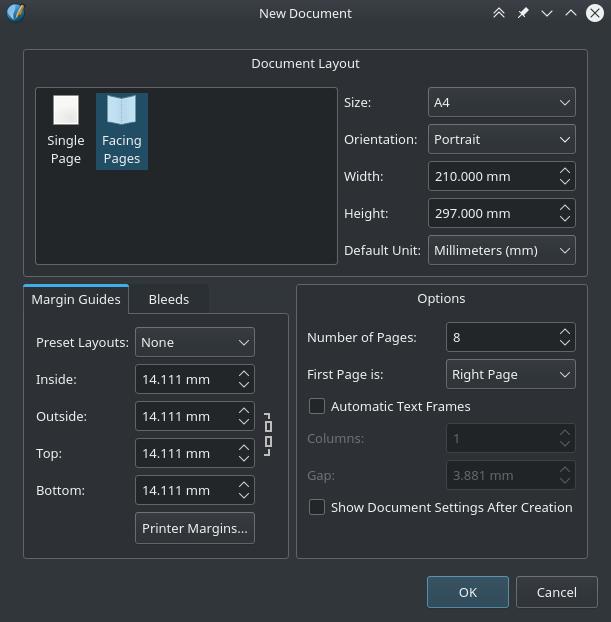
Task: Click the keep-above double chevron icon
Action: coord(498,13)
